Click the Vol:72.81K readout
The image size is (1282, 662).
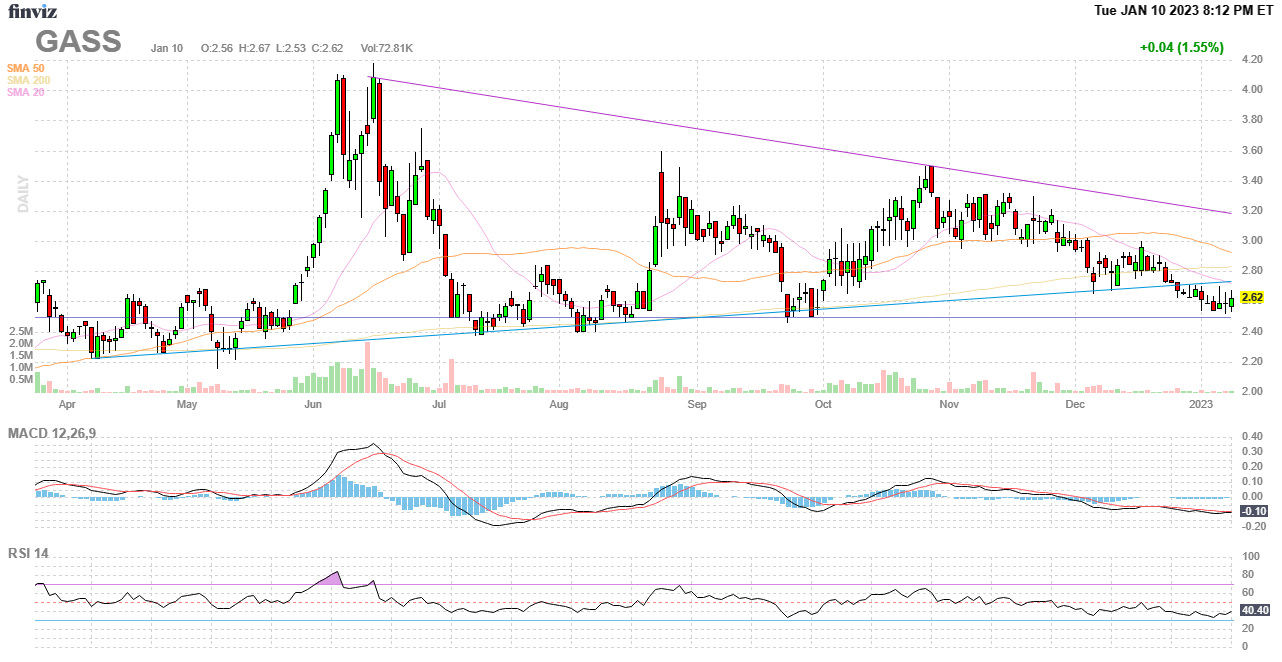point(386,48)
